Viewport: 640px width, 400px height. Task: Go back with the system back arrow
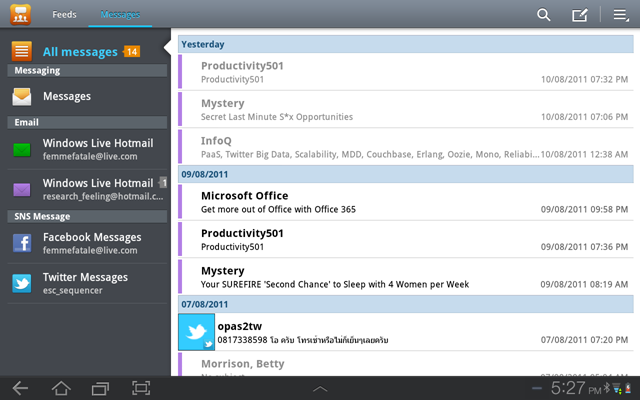click(x=20, y=388)
